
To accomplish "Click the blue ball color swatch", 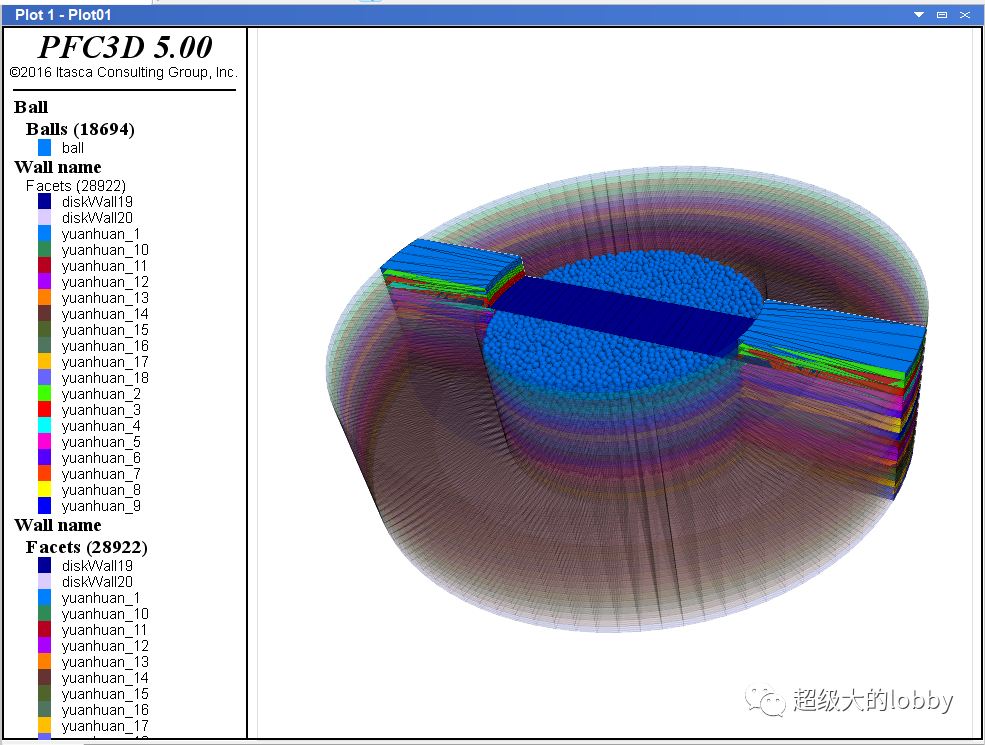I will click(x=45, y=148).
